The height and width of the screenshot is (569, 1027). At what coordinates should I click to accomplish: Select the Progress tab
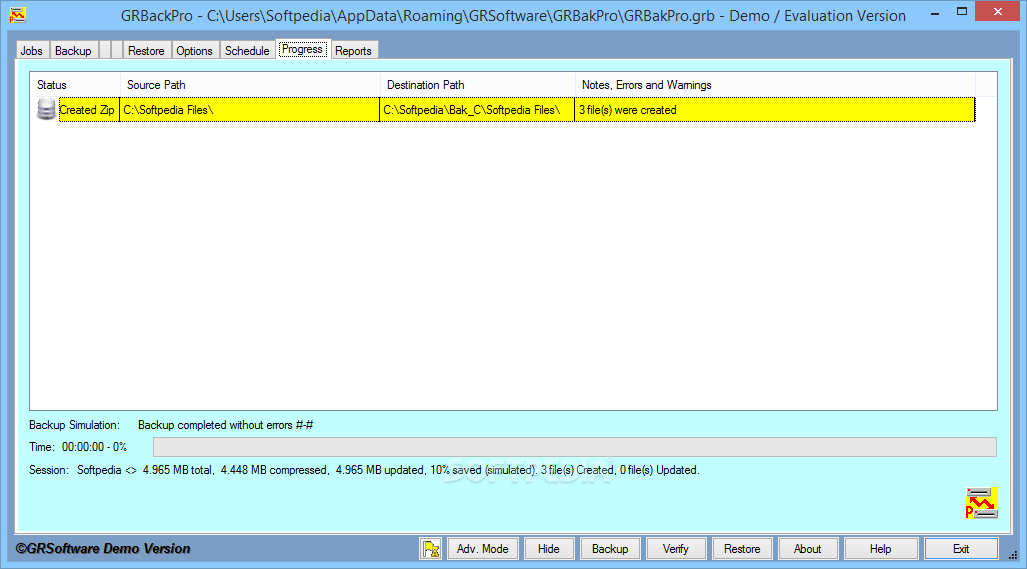[x=303, y=49]
